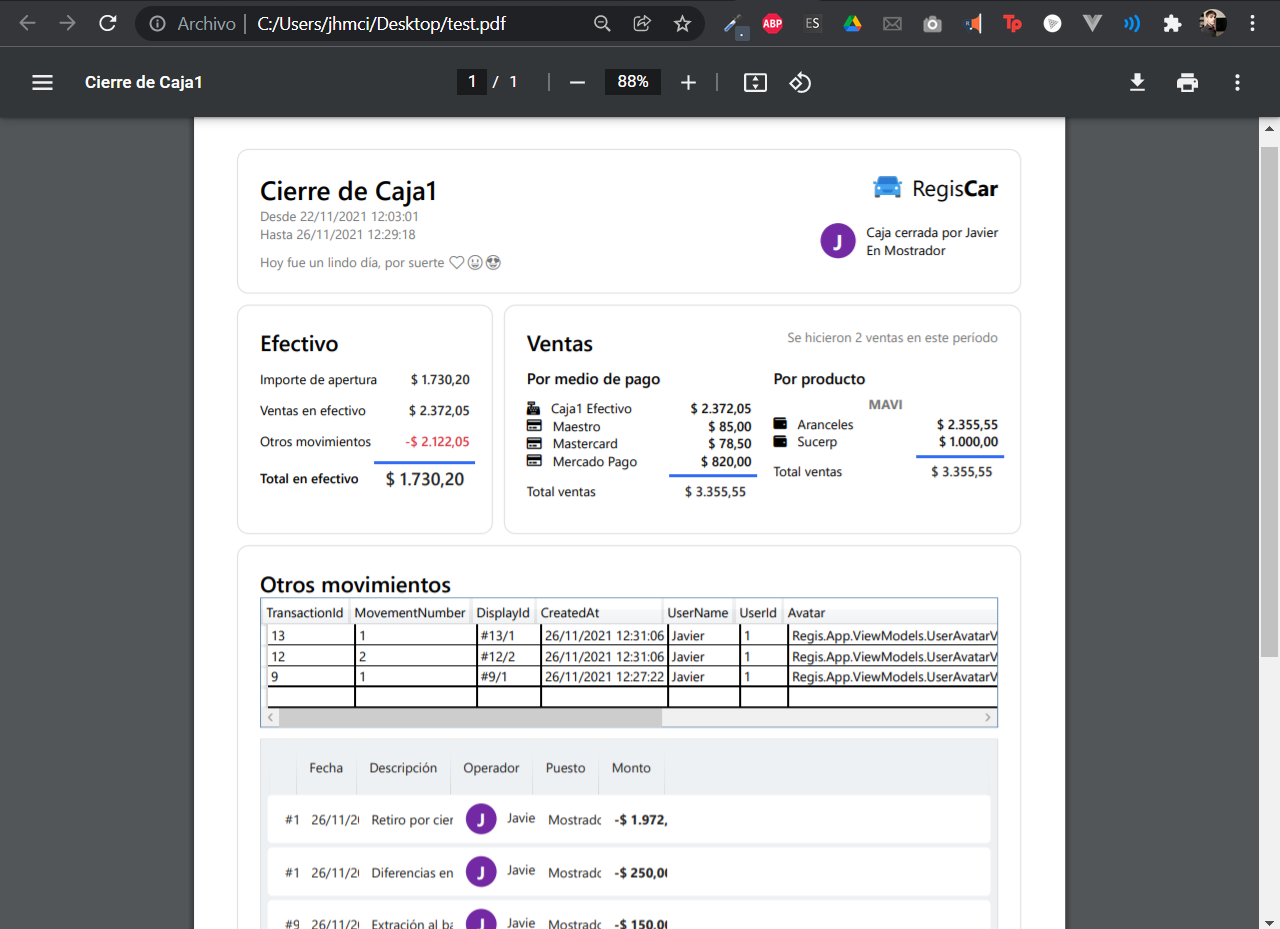Viewport: 1280px width, 929px height.
Task: Click the CreatedAt column header
Action: coord(599,612)
